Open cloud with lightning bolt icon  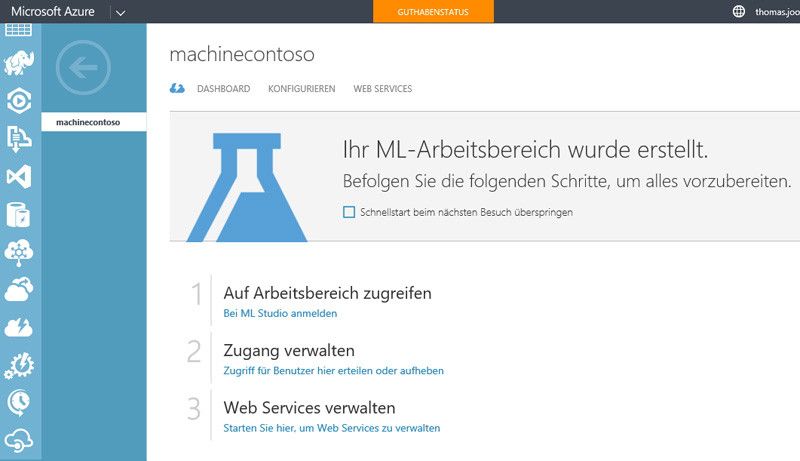[x=19, y=328]
